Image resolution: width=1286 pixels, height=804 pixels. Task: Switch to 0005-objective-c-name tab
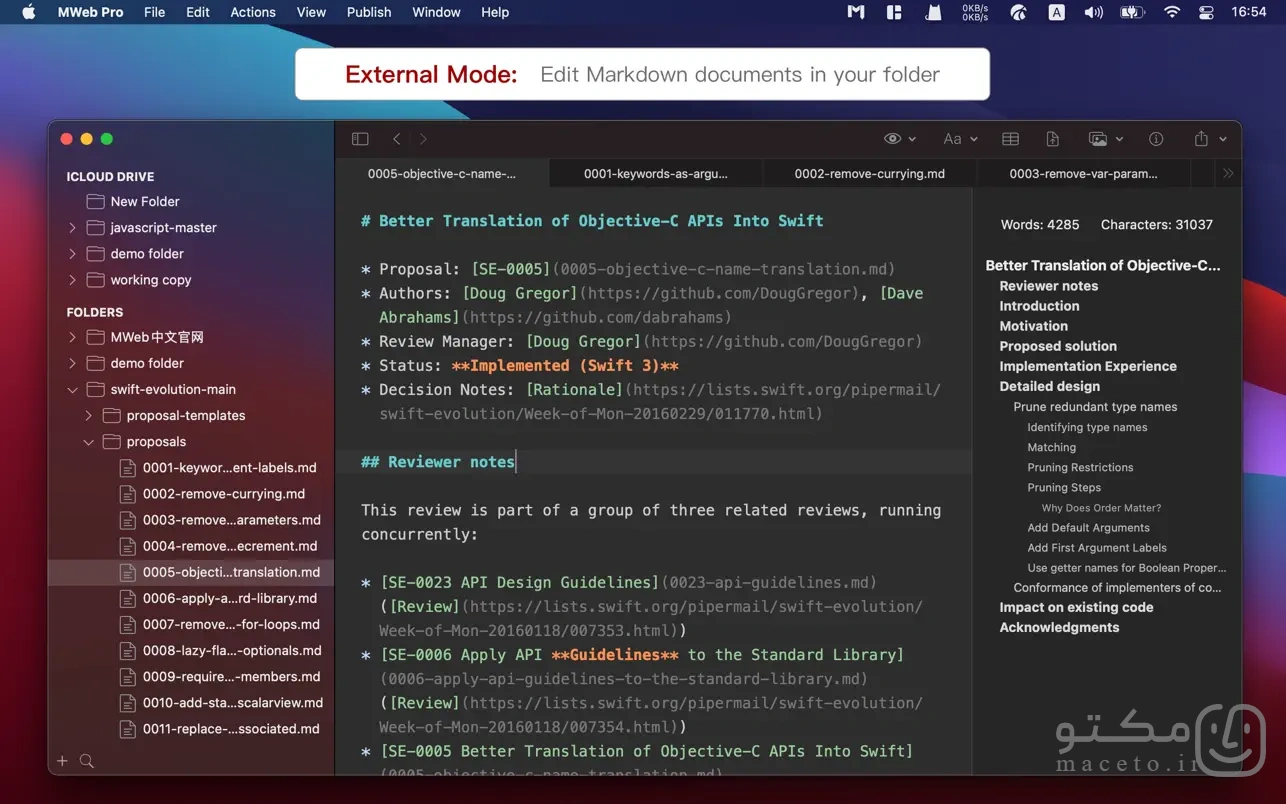pos(442,173)
